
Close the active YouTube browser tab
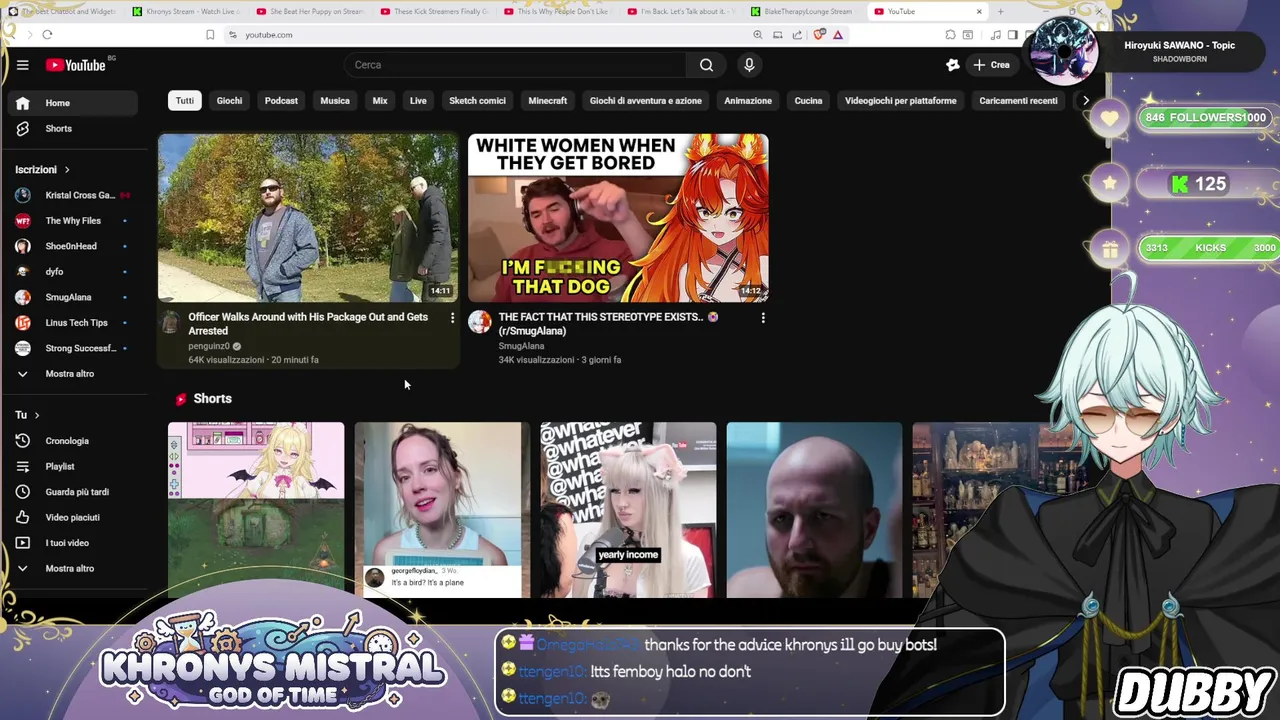tap(979, 12)
